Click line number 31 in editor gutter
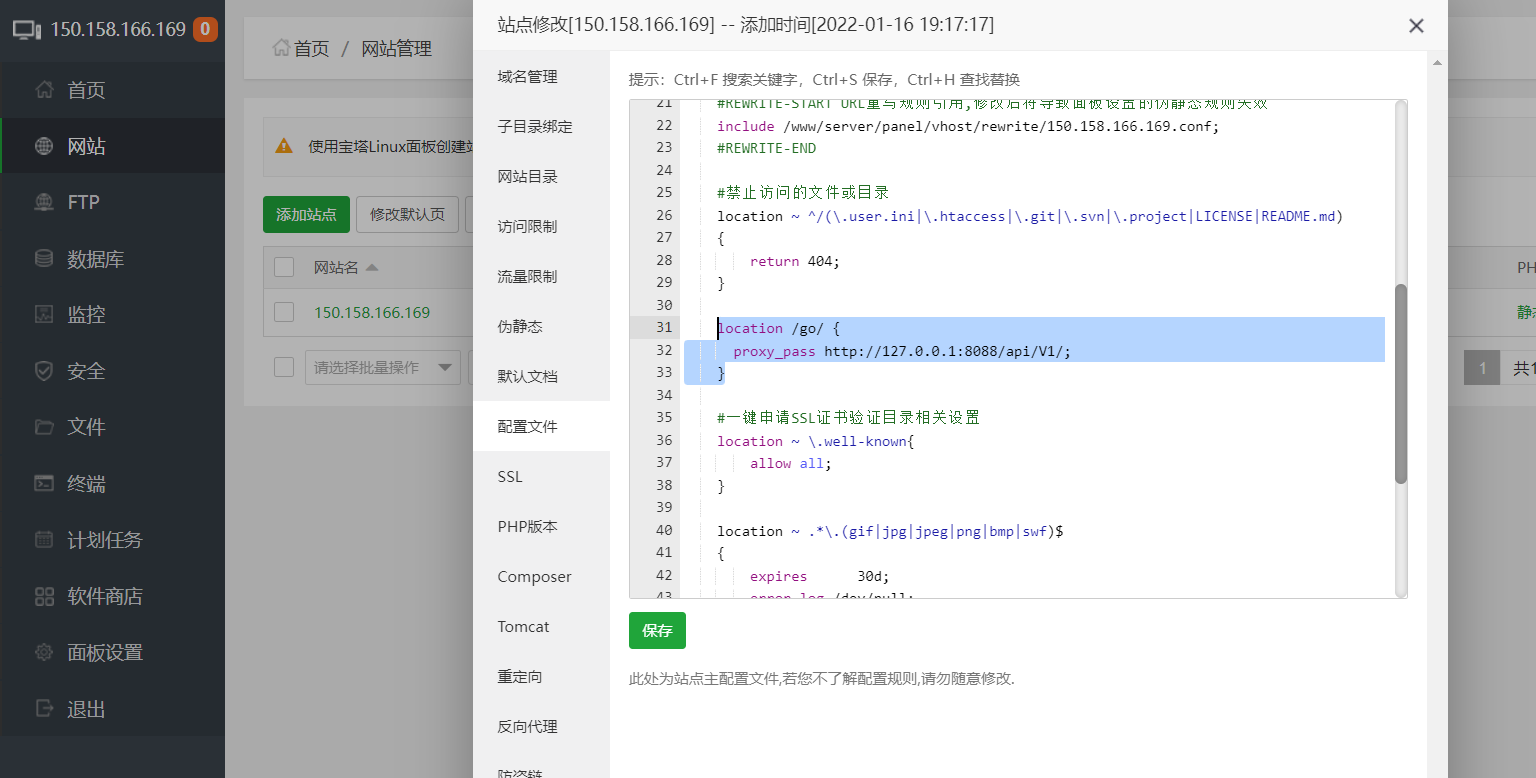Screen dimensions: 1536x778 click(664, 328)
